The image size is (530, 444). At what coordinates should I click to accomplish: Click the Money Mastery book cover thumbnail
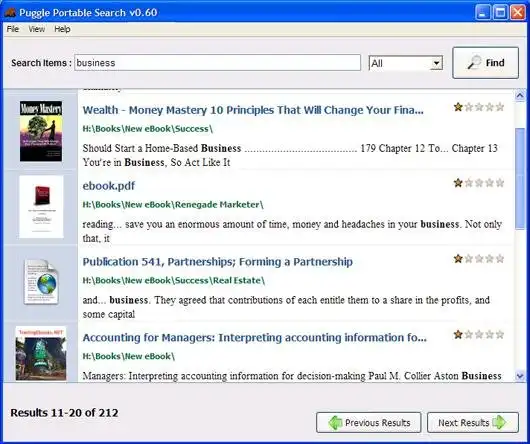click(41, 131)
